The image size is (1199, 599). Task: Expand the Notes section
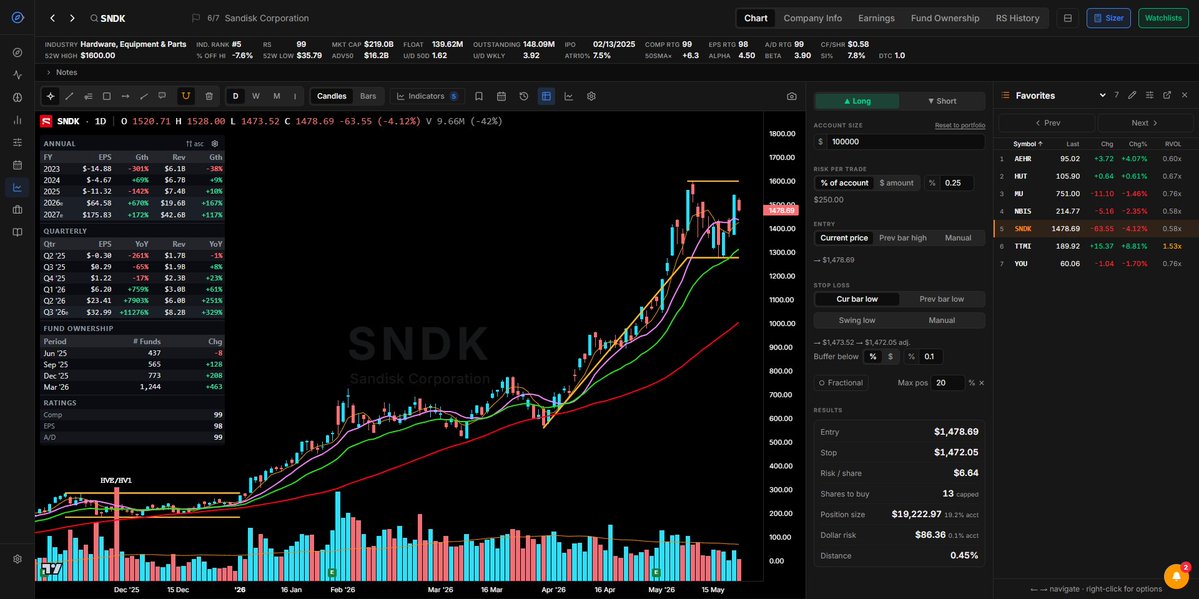(x=62, y=72)
